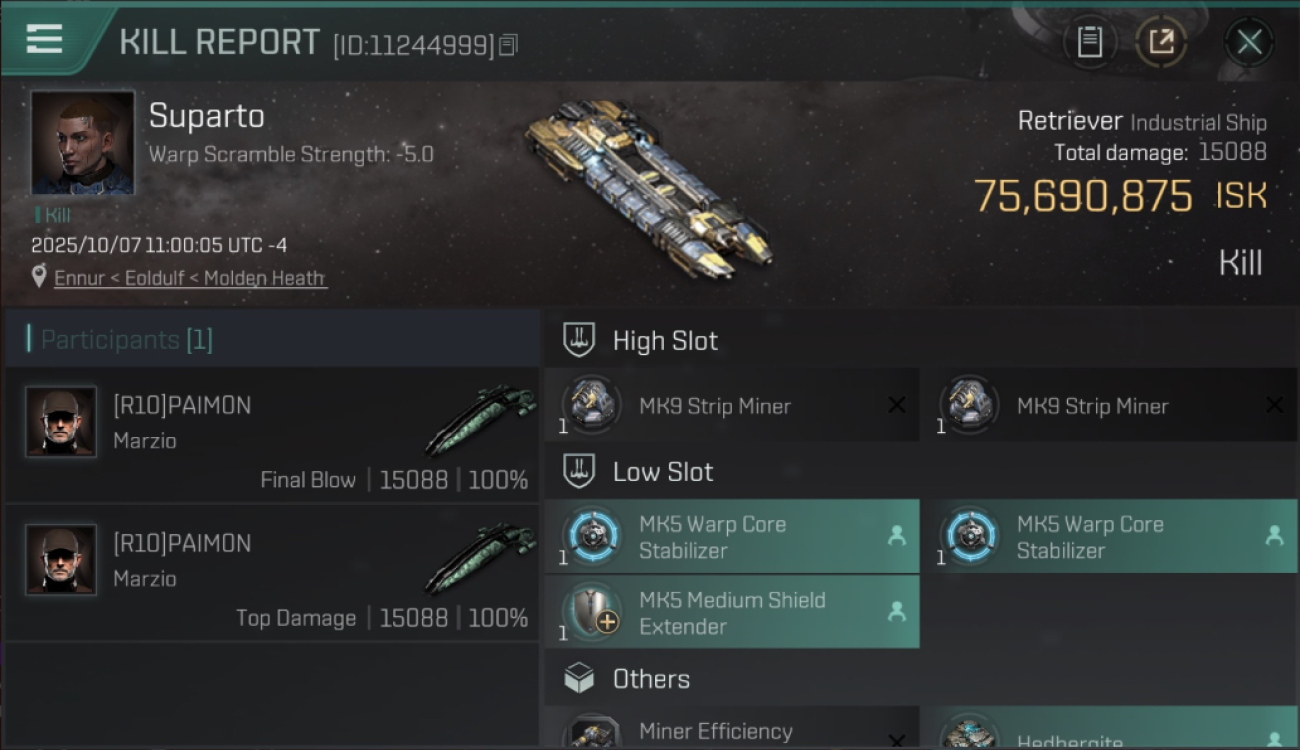Copy the kill report ID
The height and width of the screenshot is (750, 1300).
[508, 45]
